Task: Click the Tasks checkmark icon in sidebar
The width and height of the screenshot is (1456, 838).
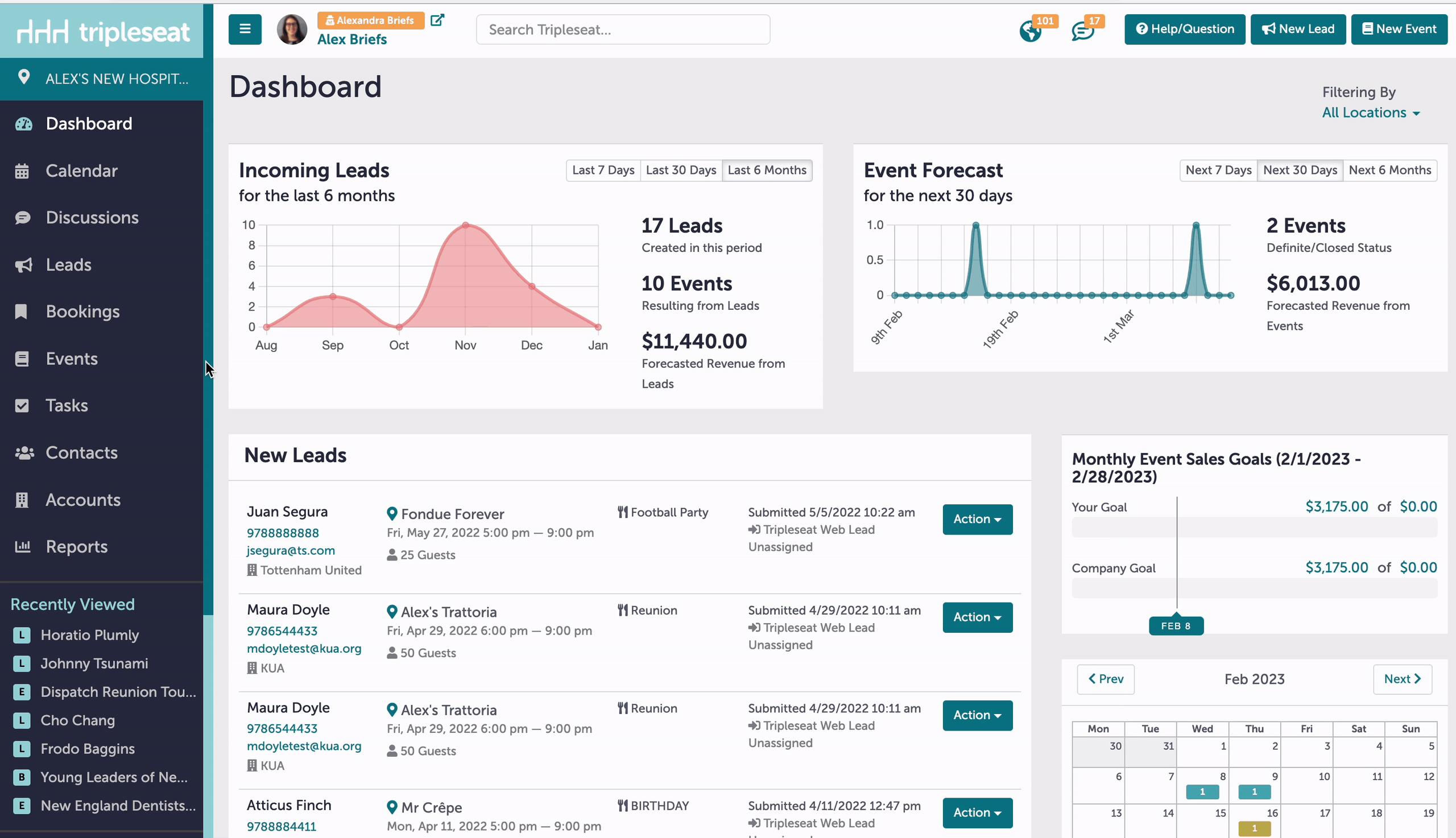Action: click(22, 406)
